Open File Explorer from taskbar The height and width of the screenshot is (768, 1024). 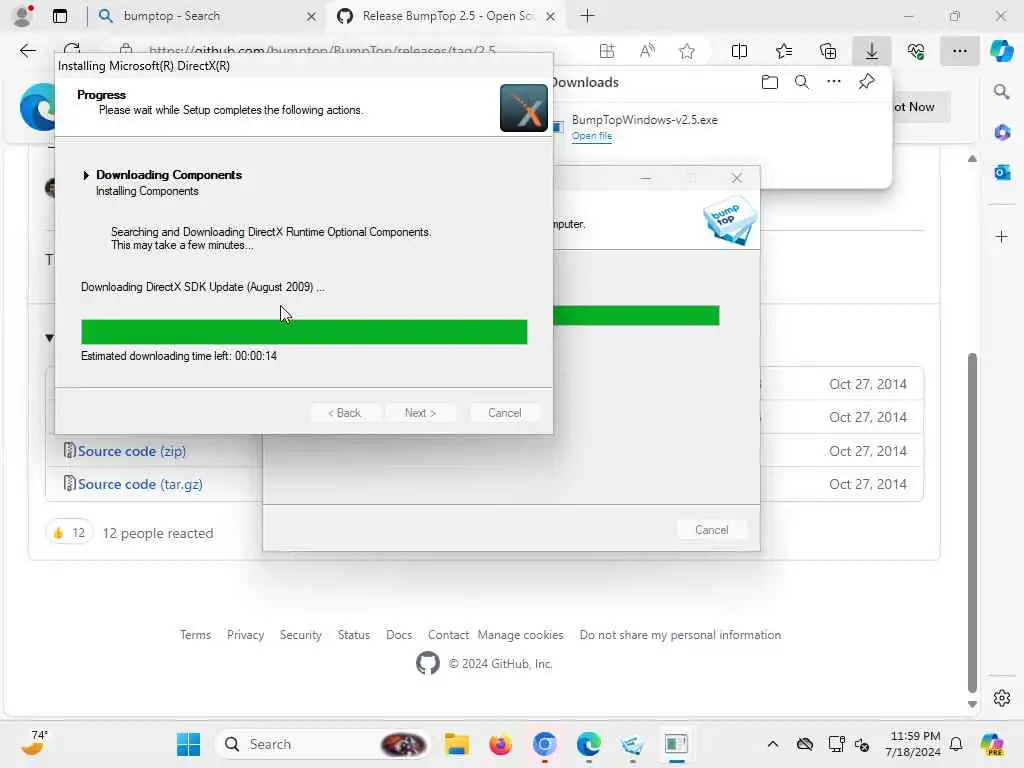tap(456, 744)
